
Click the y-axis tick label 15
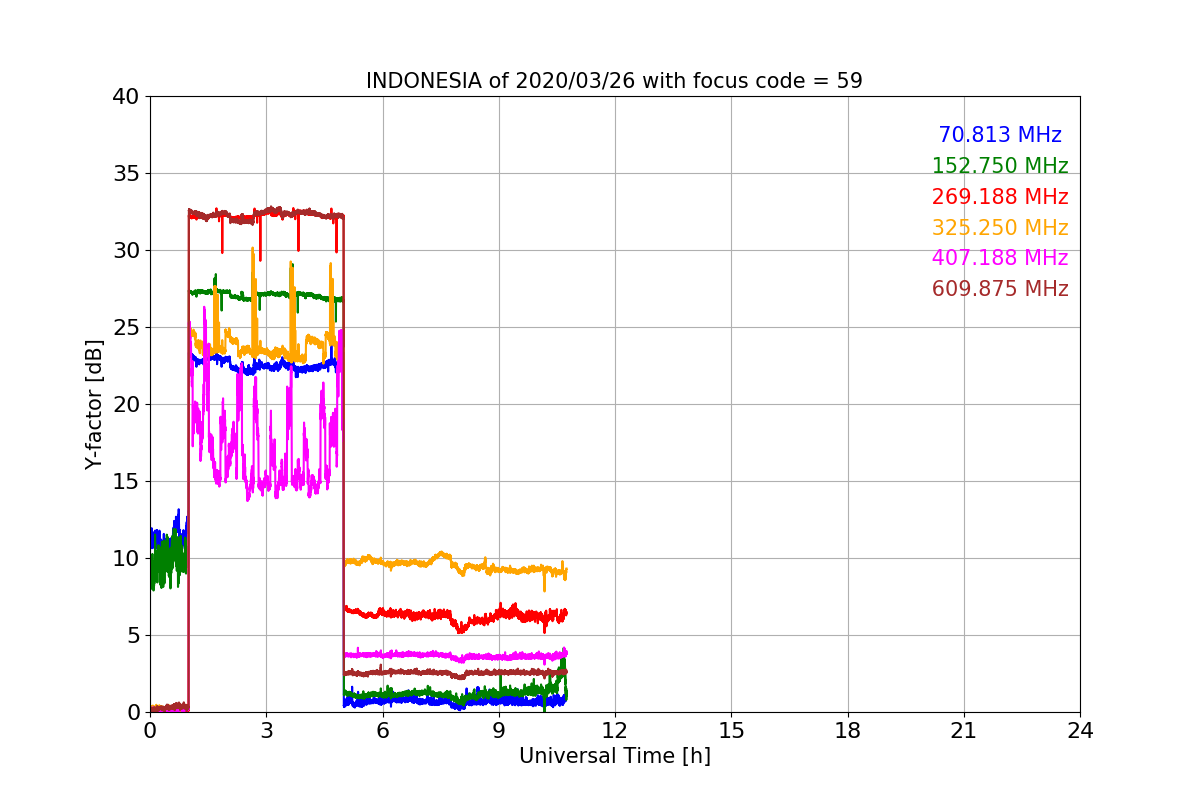126,482
